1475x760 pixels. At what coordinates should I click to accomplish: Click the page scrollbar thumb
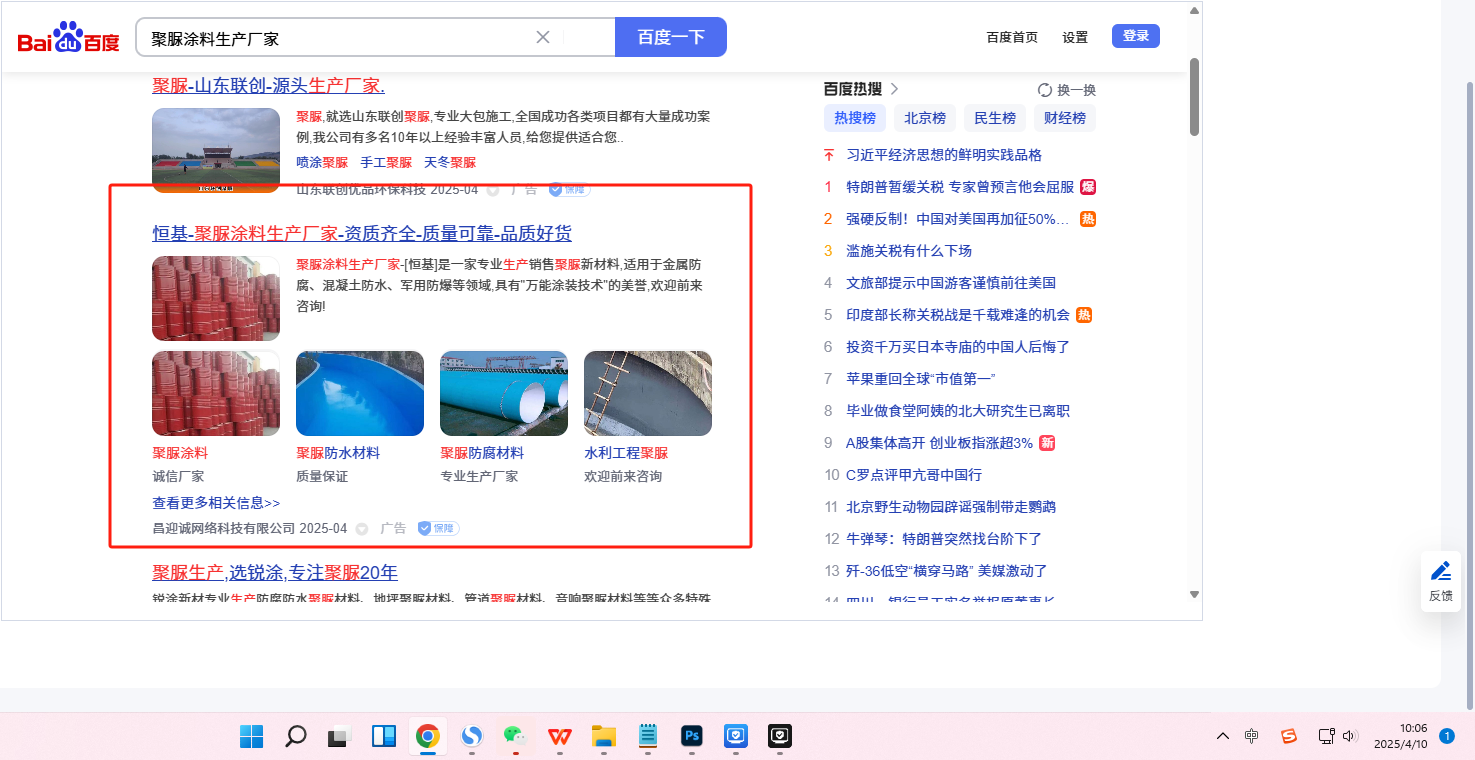pyautogui.click(x=1194, y=96)
